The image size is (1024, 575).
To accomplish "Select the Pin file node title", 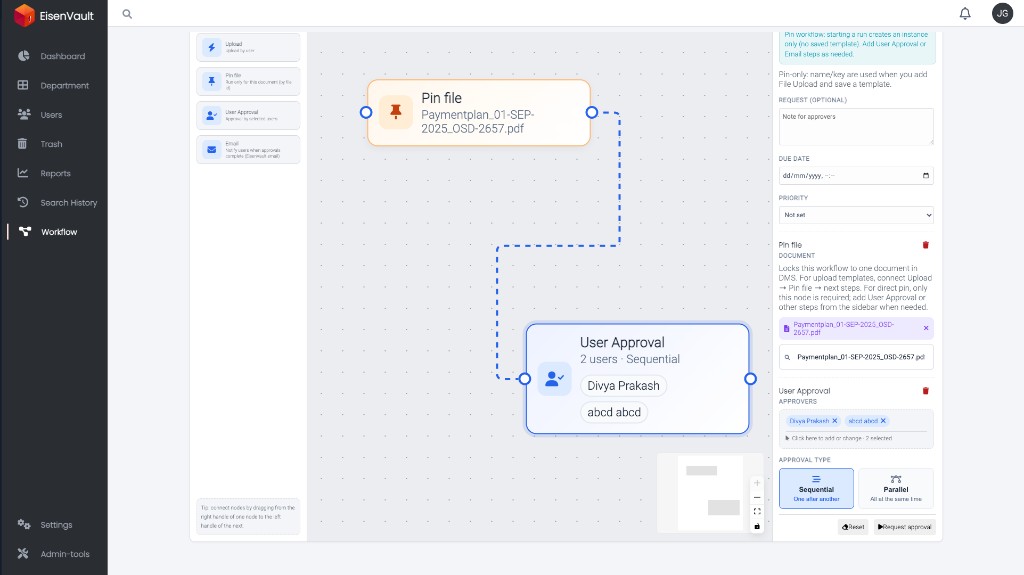I will point(441,98).
